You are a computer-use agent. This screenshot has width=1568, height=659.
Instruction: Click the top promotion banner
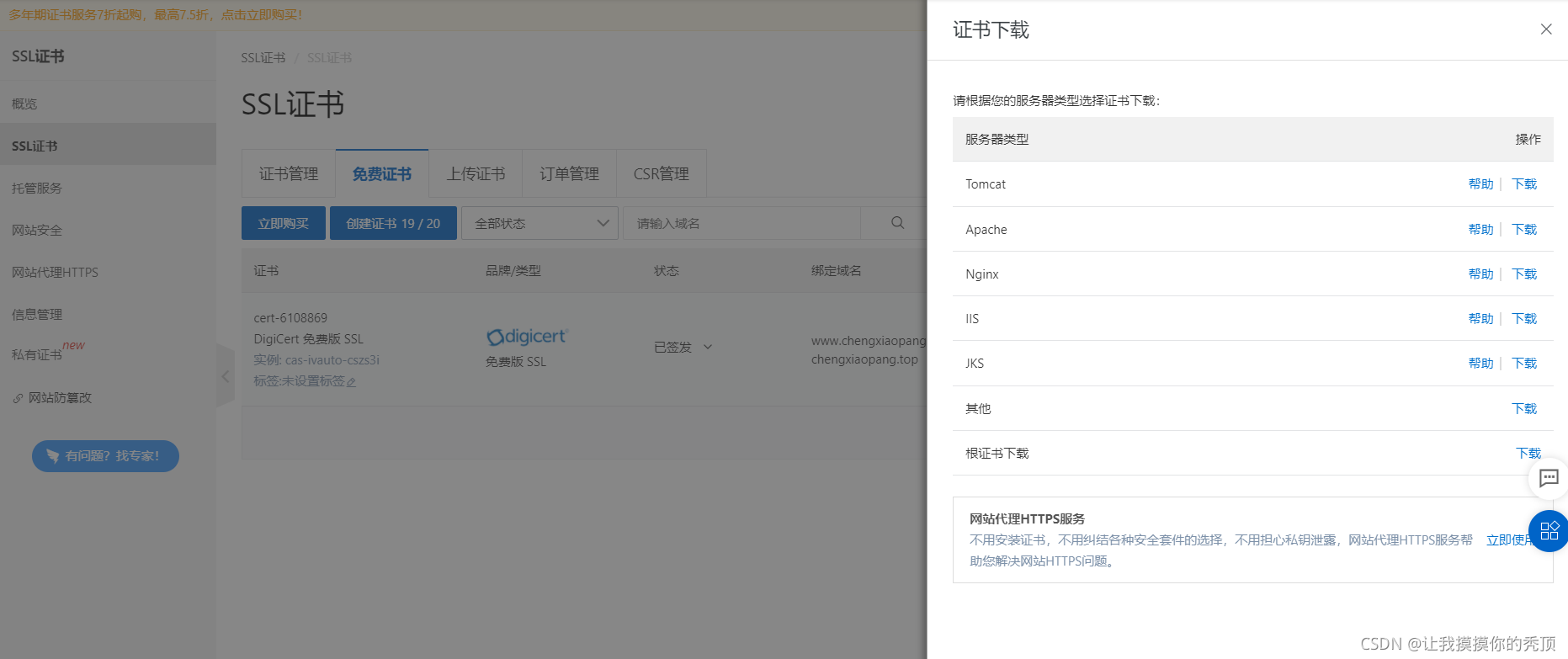[463, 15]
